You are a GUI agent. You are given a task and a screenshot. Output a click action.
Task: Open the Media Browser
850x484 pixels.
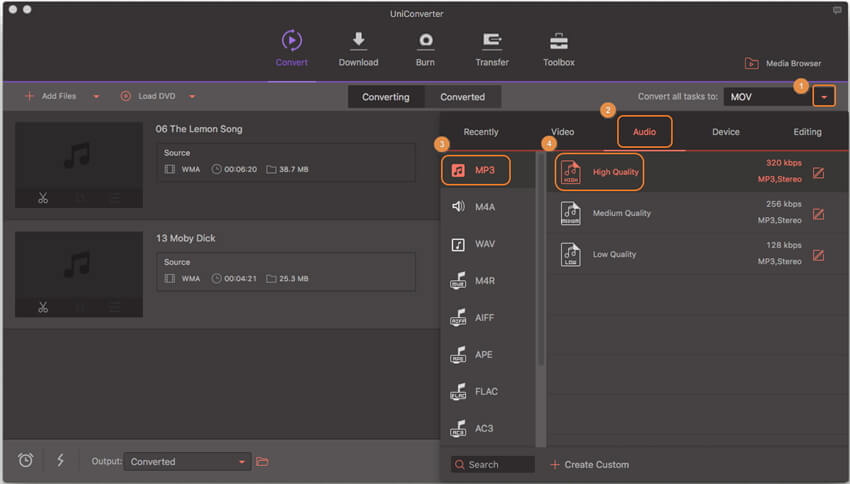pyautogui.click(x=783, y=63)
